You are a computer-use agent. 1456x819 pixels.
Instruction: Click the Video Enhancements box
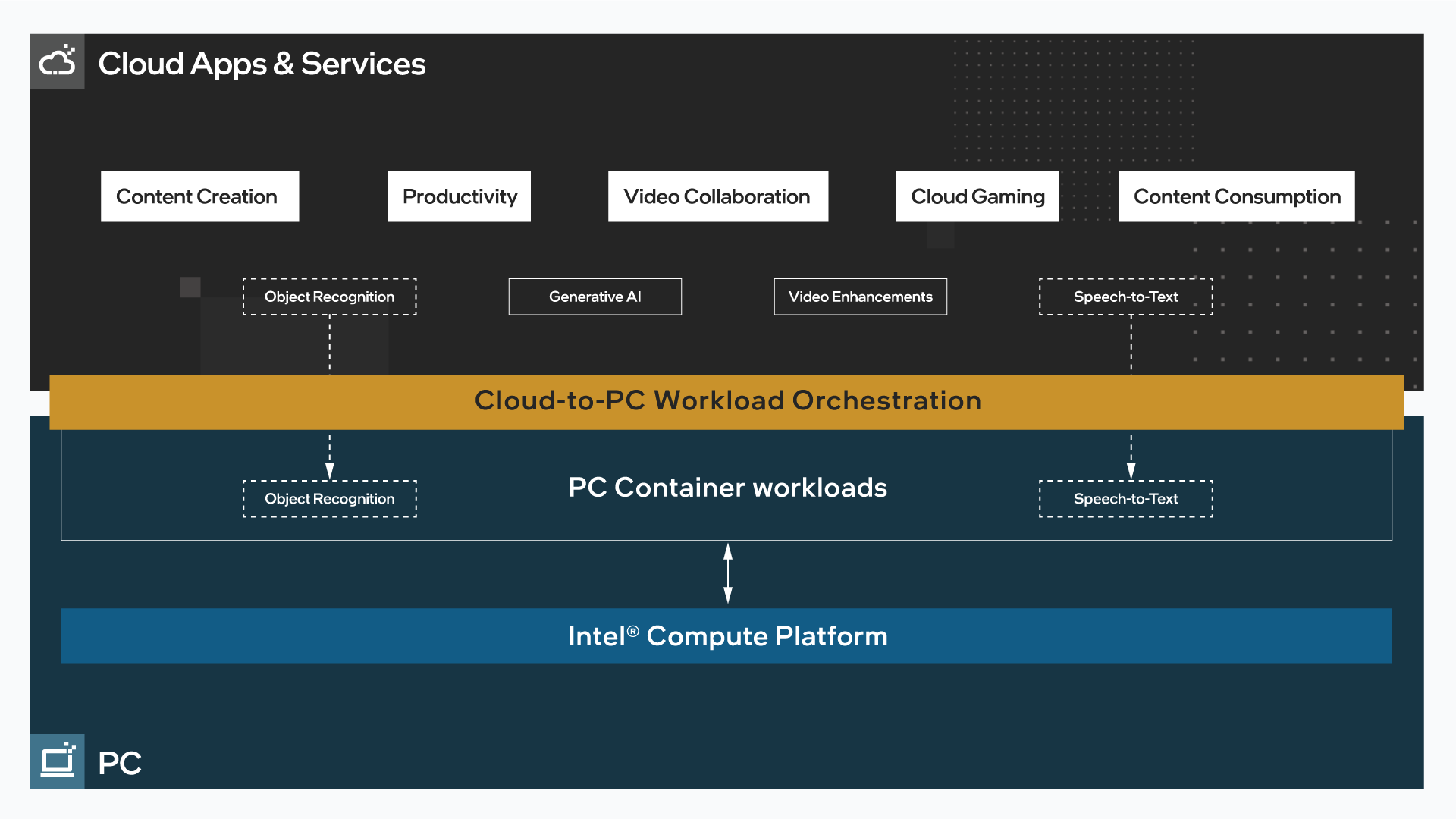click(x=860, y=297)
